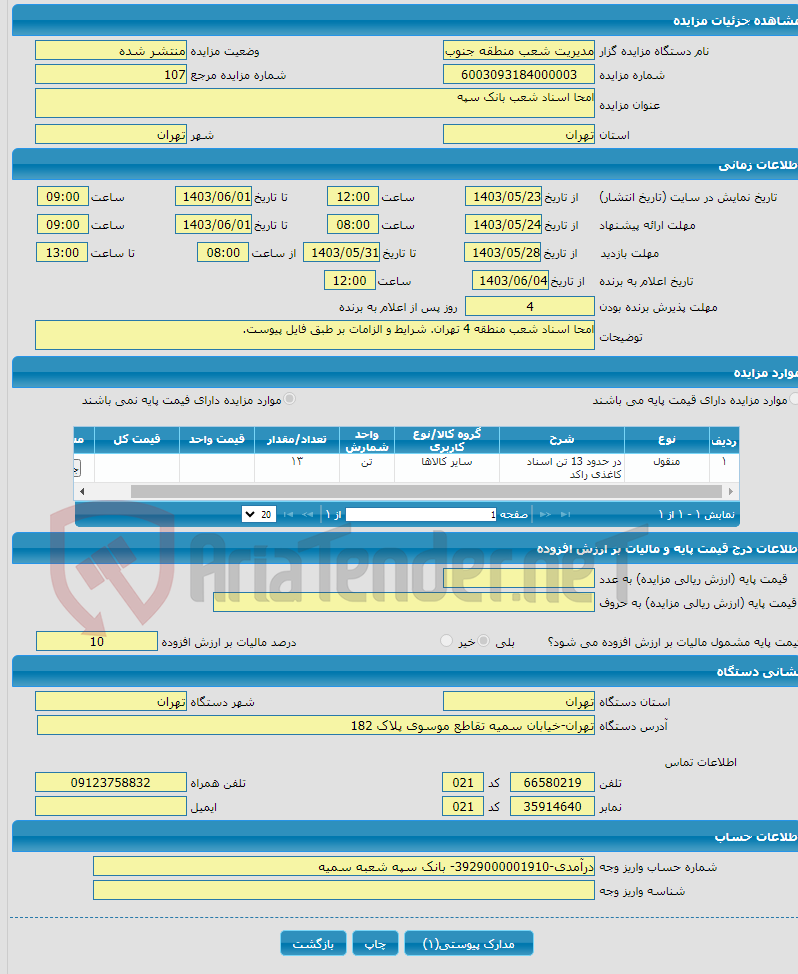Select the خیر radio for VAT
The image size is (798, 974).
click(x=446, y=640)
